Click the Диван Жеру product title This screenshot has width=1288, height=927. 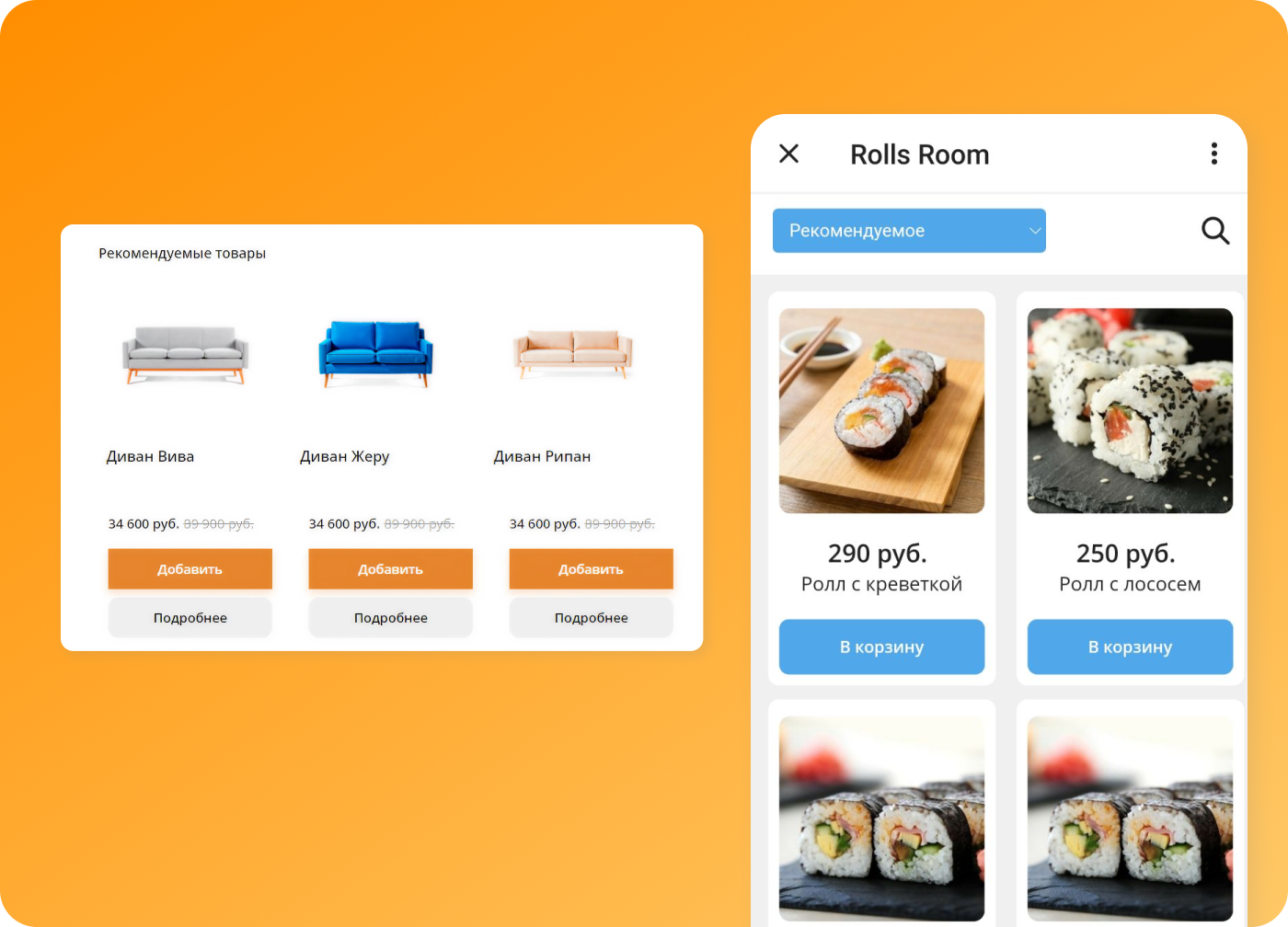click(345, 456)
